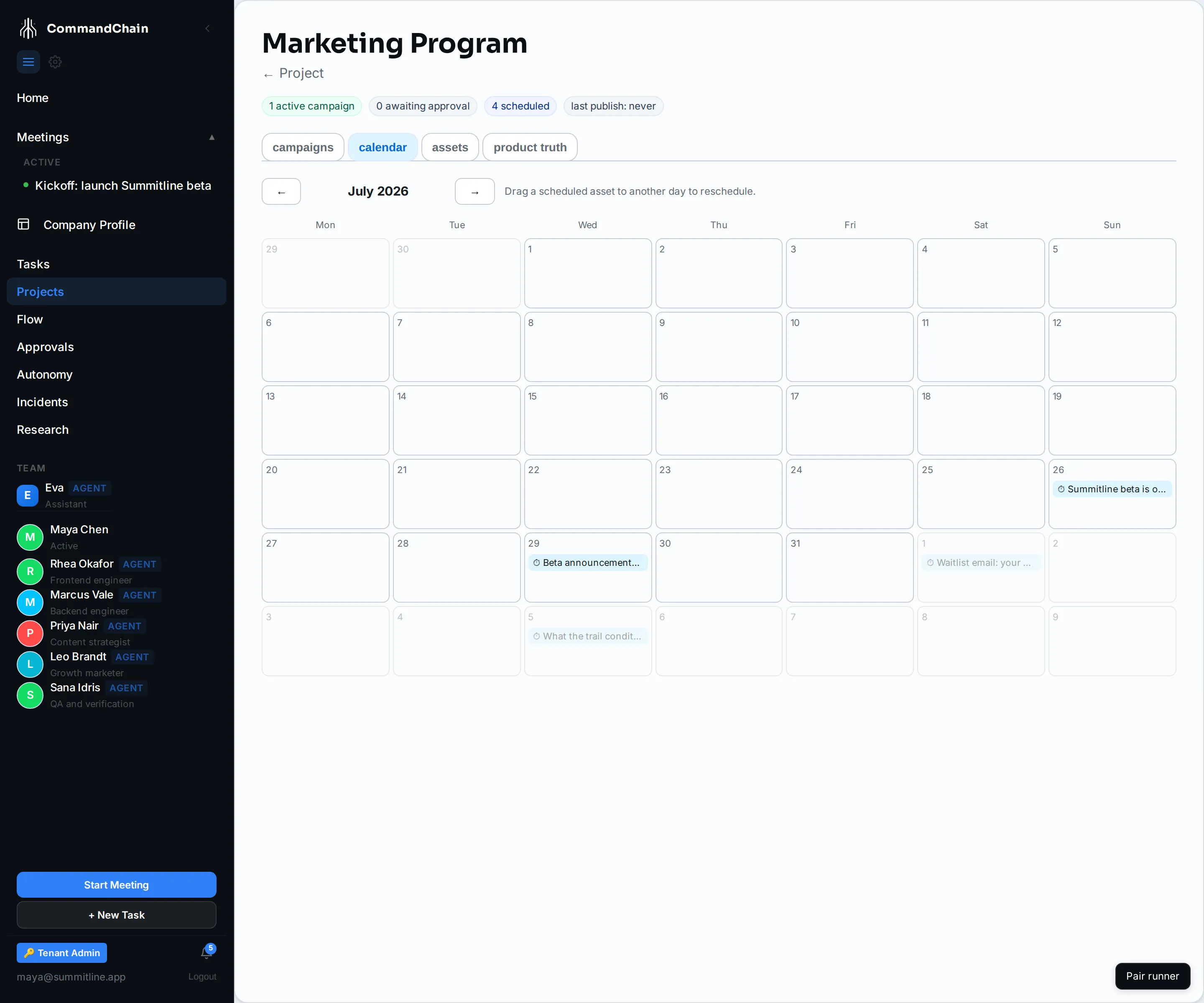Click the Mon column header
Image resolution: width=1204 pixels, height=1003 pixels.
[325, 225]
